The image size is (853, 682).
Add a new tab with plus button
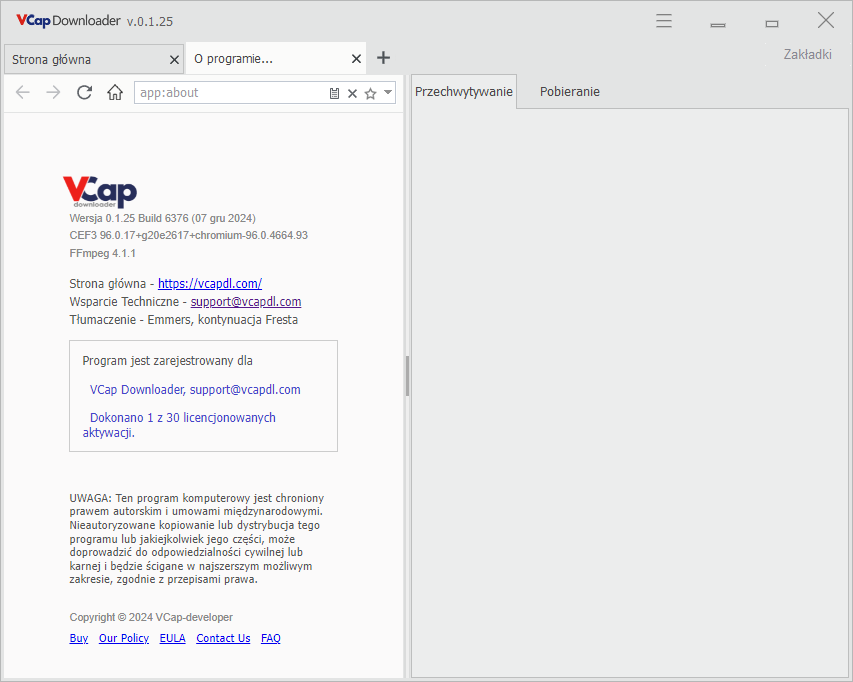pos(384,58)
